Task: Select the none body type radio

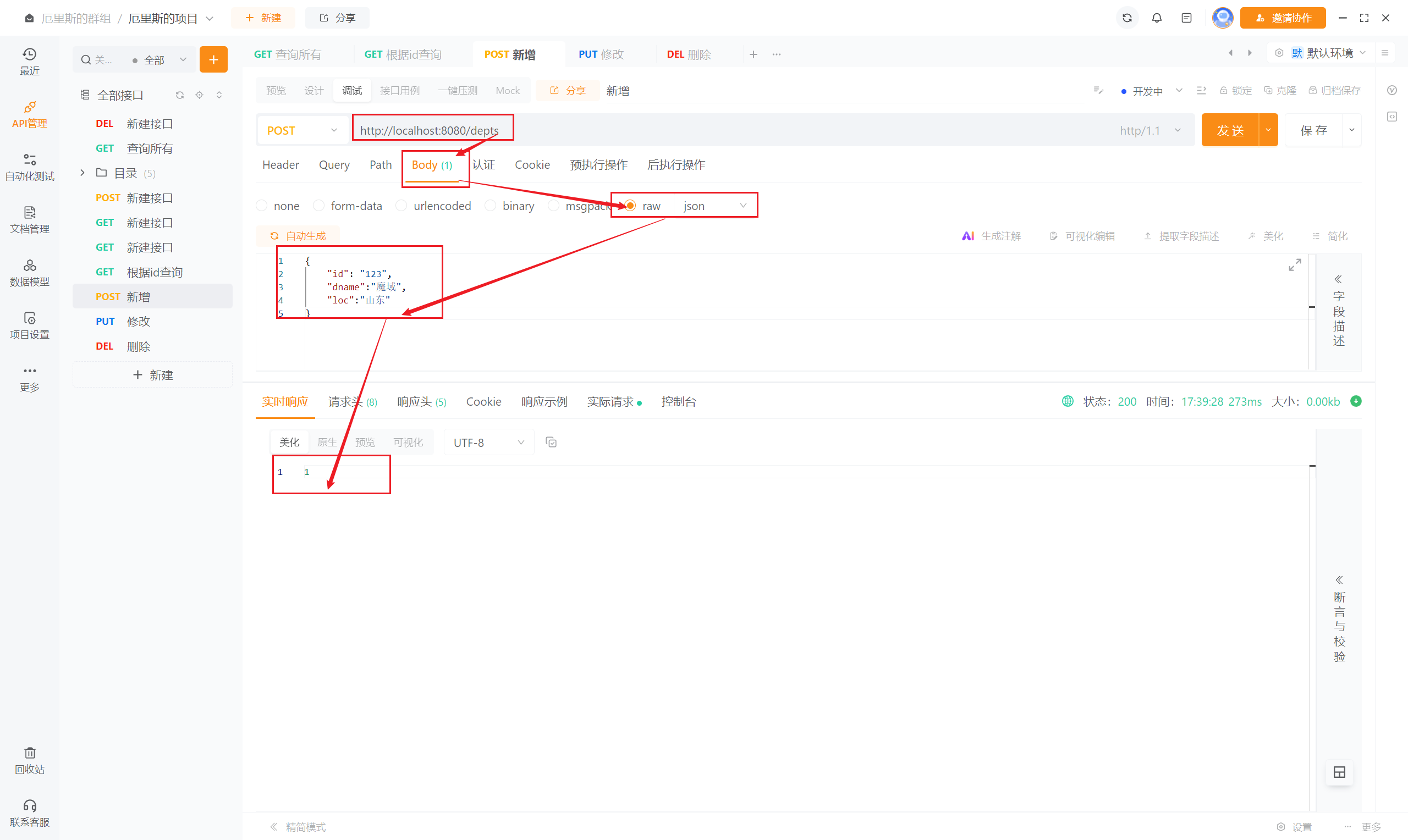Action: pos(262,206)
